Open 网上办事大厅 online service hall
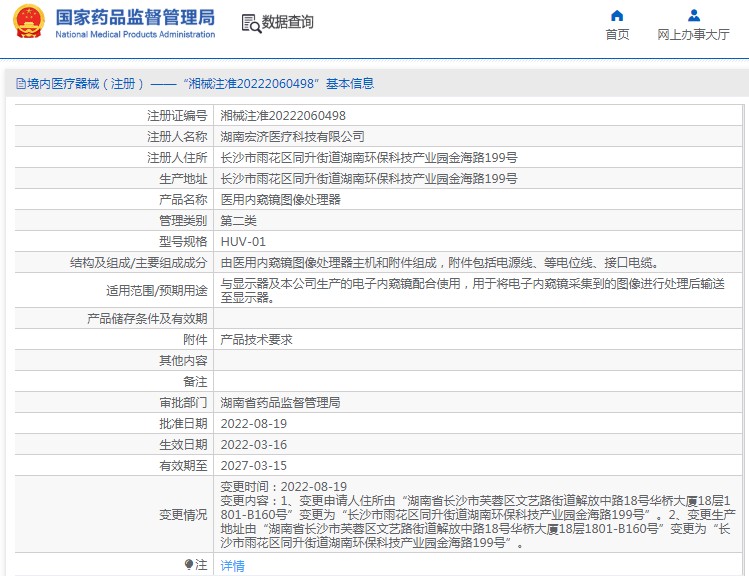The image size is (749, 576). pos(693,34)
